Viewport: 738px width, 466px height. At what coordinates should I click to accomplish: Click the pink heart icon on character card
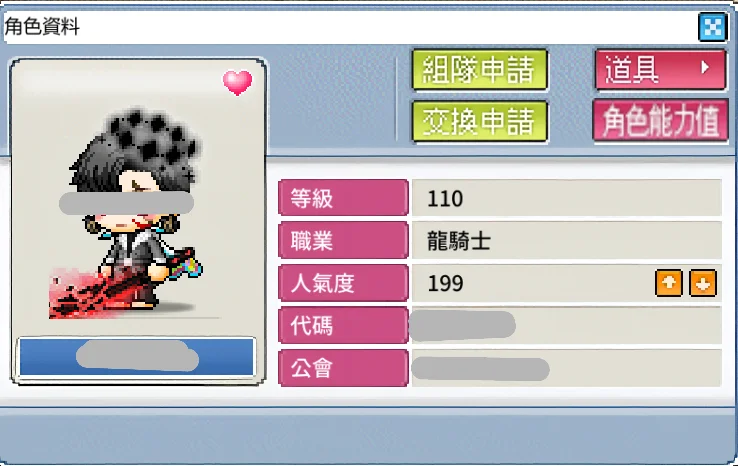[237, 82]
